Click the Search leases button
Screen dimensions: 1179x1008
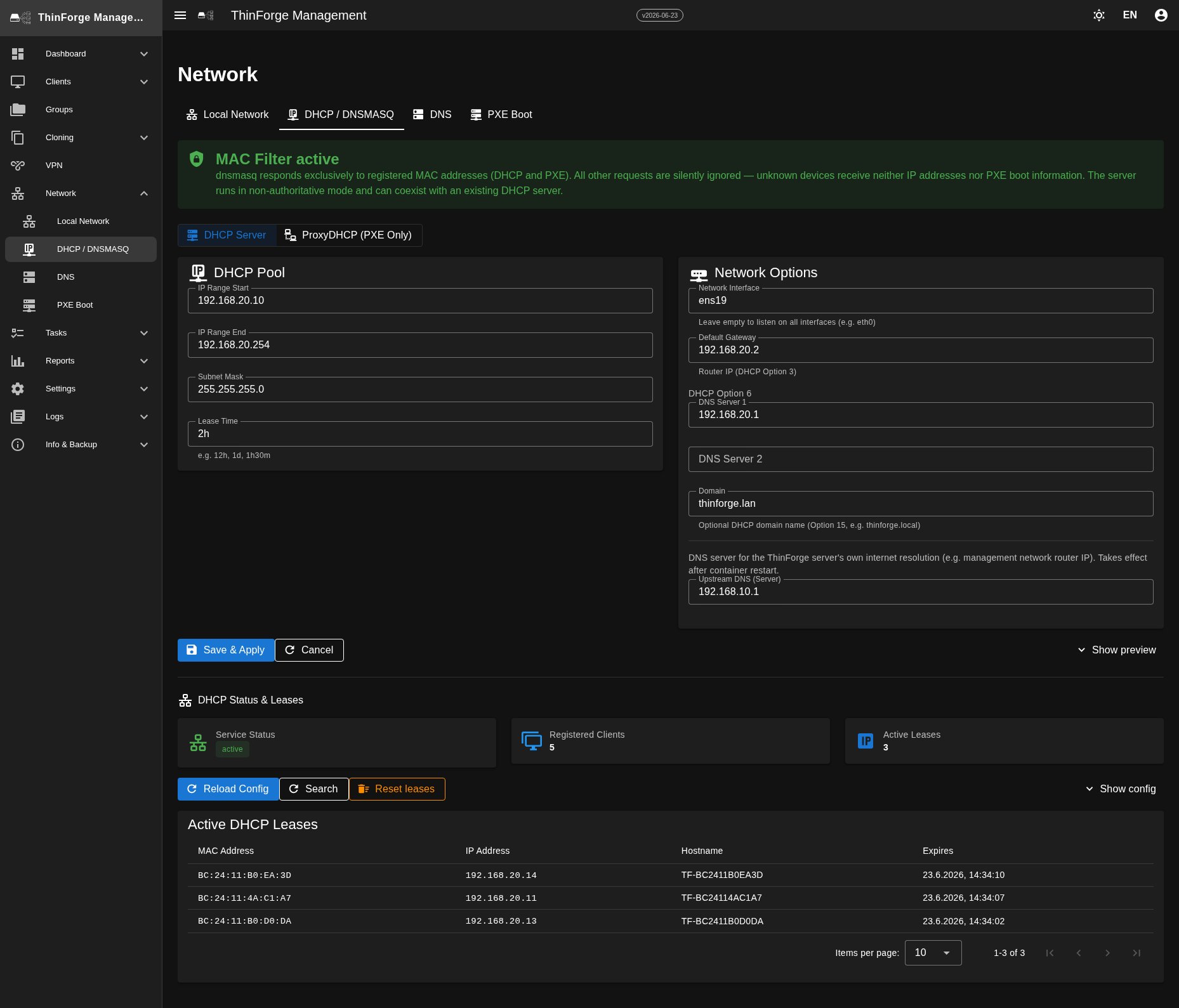[x=313, y=789]
